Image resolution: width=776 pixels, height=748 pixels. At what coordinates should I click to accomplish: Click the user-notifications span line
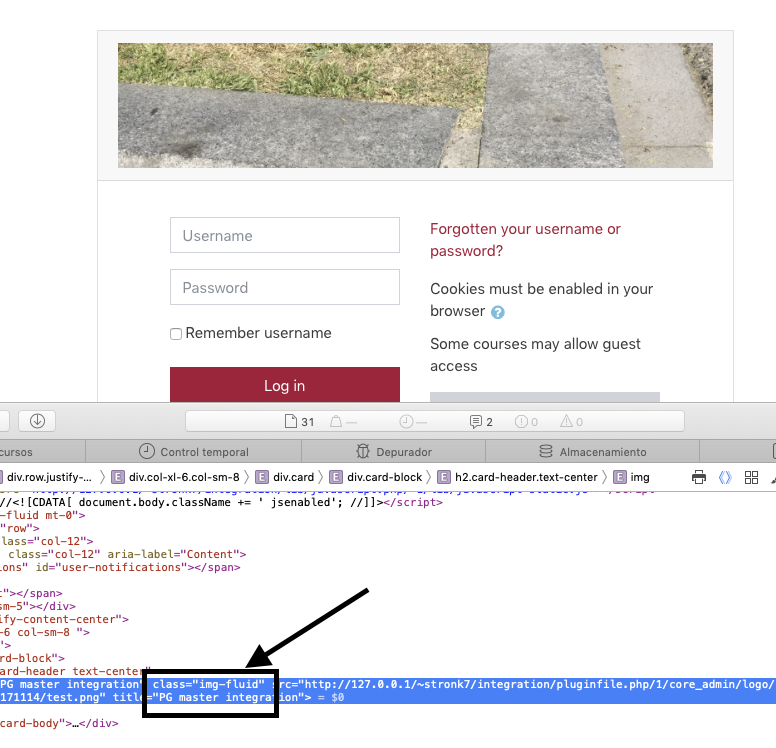pyautogui.click(x=120, y=567)
